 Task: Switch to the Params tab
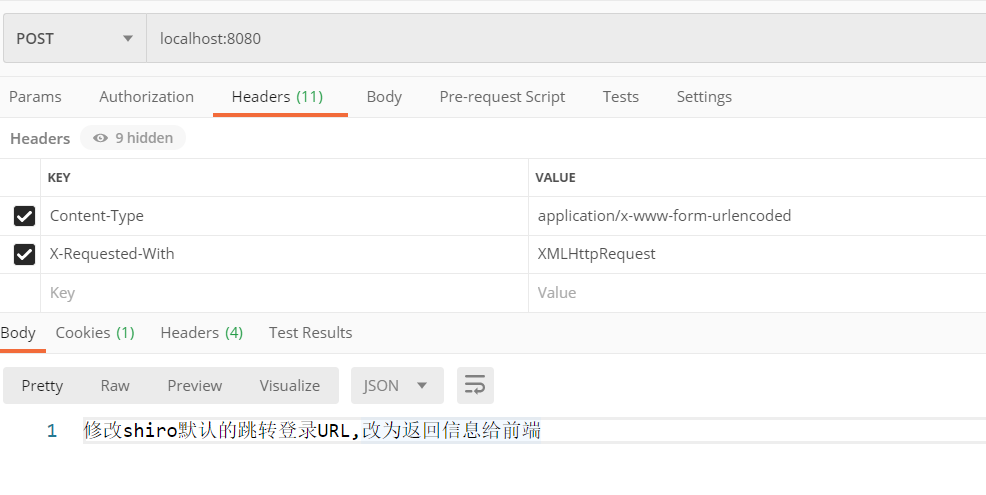tap(35, 97)
